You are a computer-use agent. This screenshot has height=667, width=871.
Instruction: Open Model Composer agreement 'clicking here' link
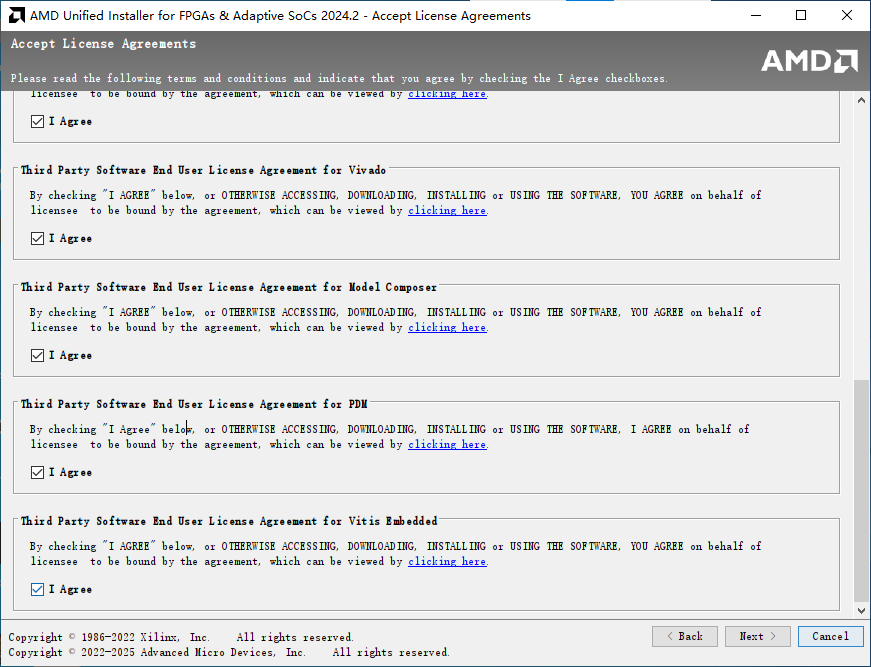(447, 328)
